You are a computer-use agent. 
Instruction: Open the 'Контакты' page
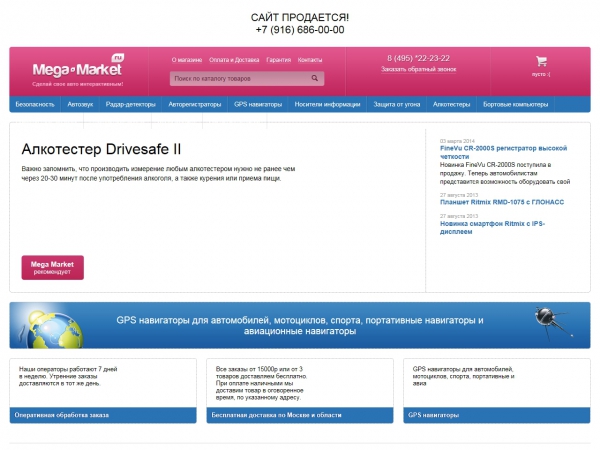click(x=310, y=60)
